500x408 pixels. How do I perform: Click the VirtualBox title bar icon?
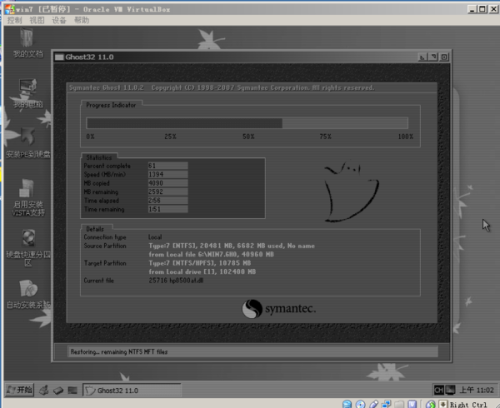pos(10,9)
